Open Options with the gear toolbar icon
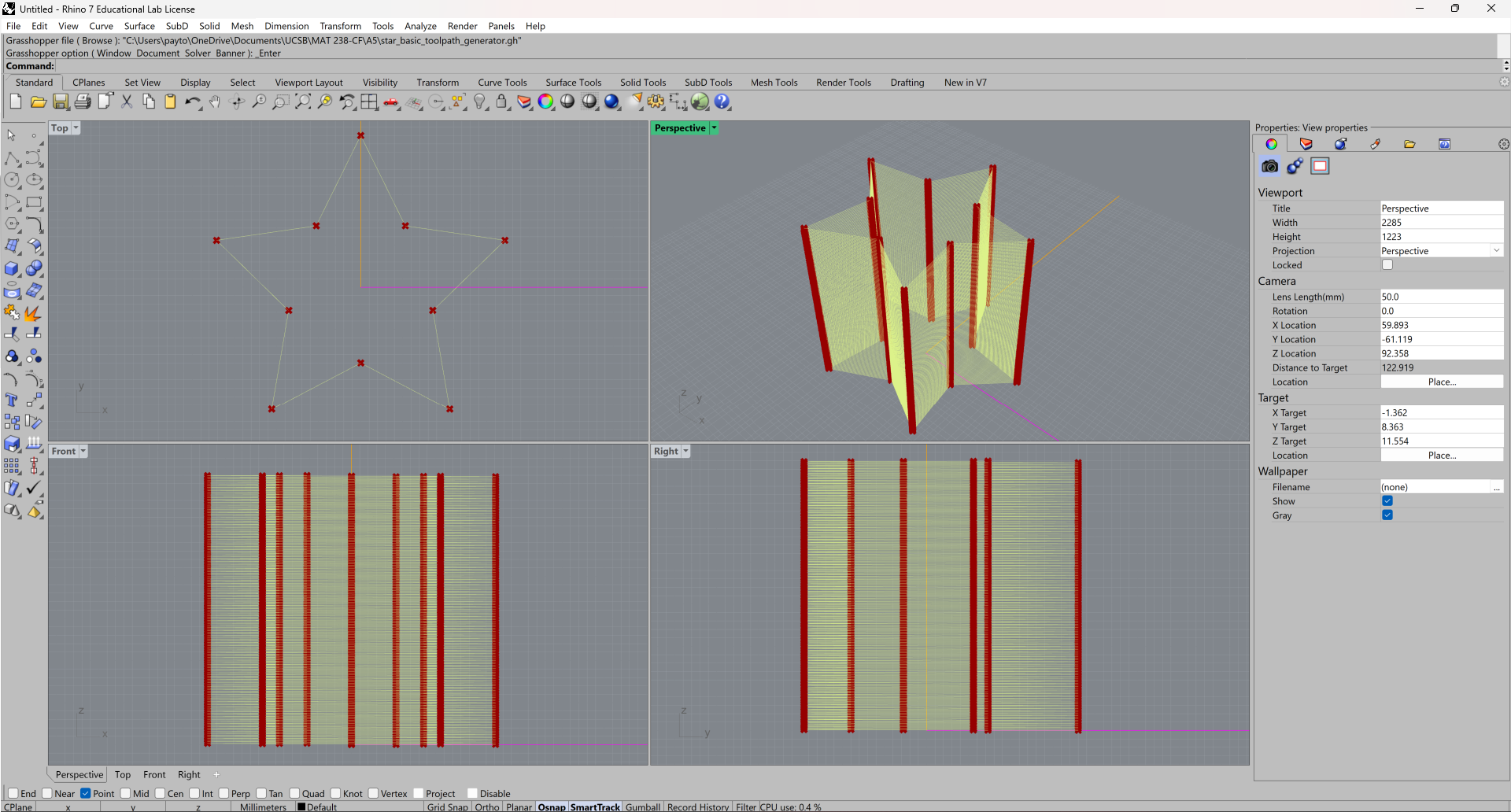The image size is (1511, 812). point(656,101)
